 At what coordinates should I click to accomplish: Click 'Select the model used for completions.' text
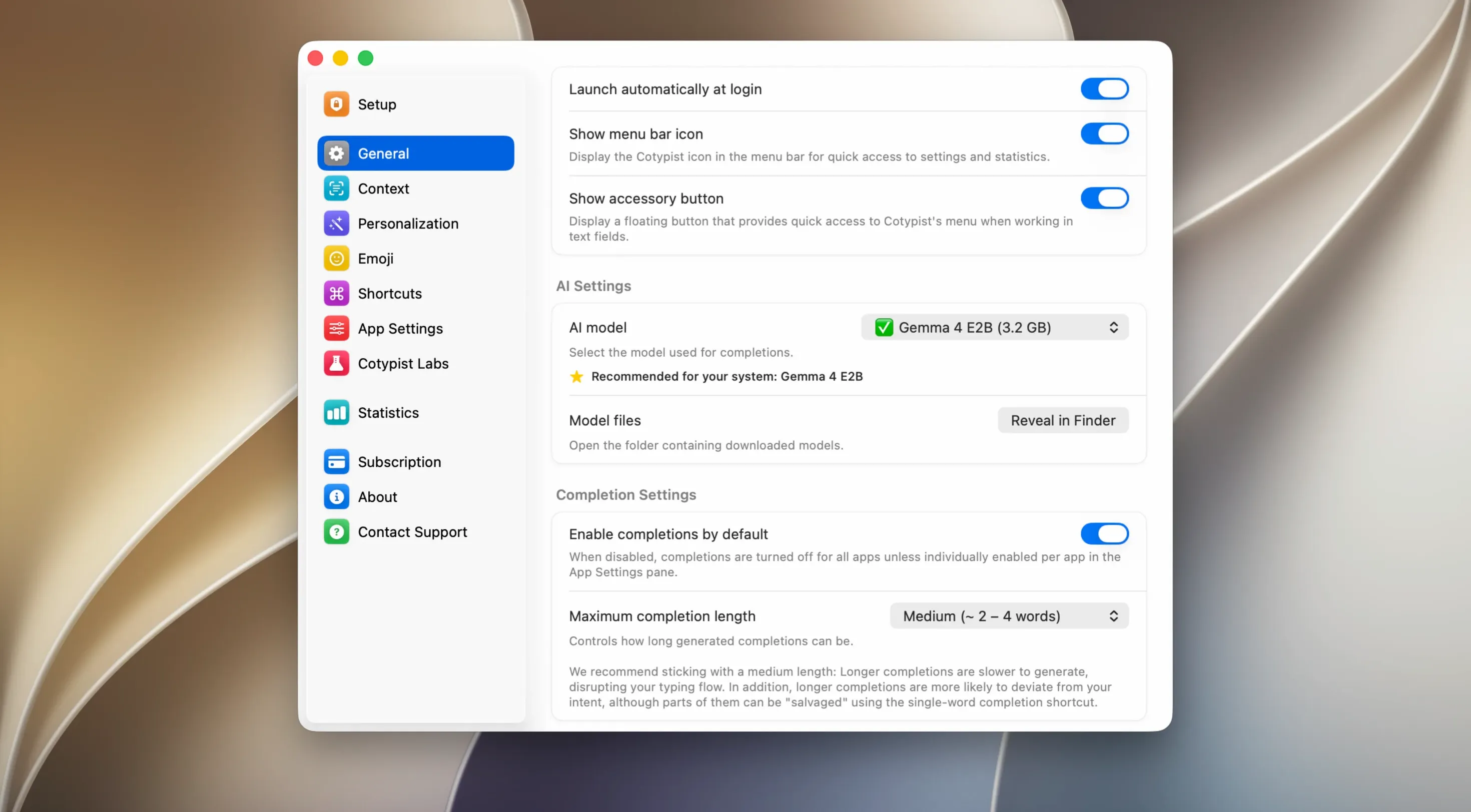pyautogui.click(x=680, y=352)
